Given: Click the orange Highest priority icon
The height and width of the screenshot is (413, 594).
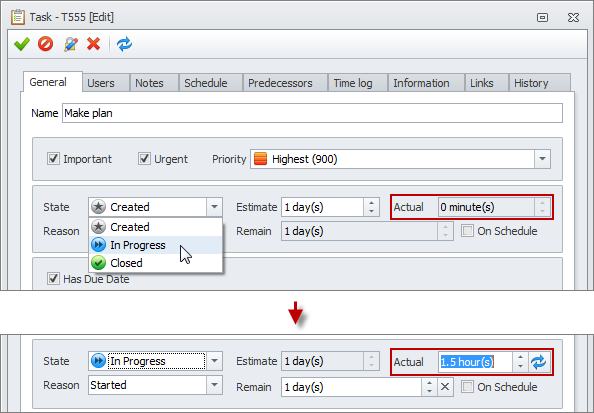Looking at the screenshot, I should [261, 159].
